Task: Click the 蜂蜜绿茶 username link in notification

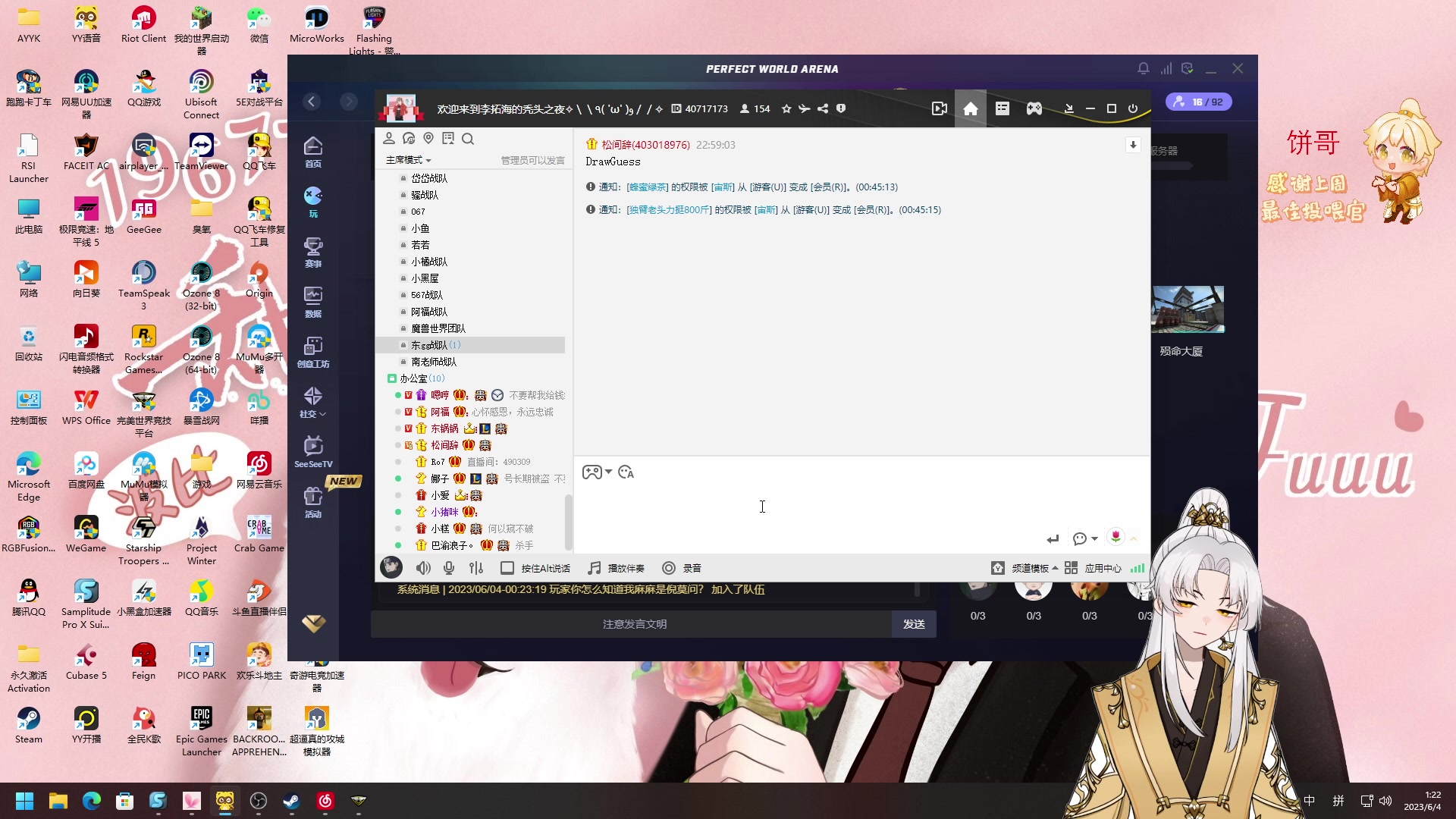Action: [x=648, y=187]
